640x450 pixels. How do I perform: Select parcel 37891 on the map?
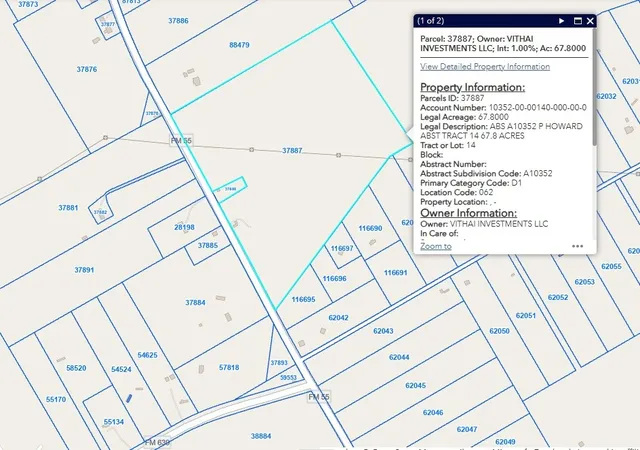(x=84, y=270)
